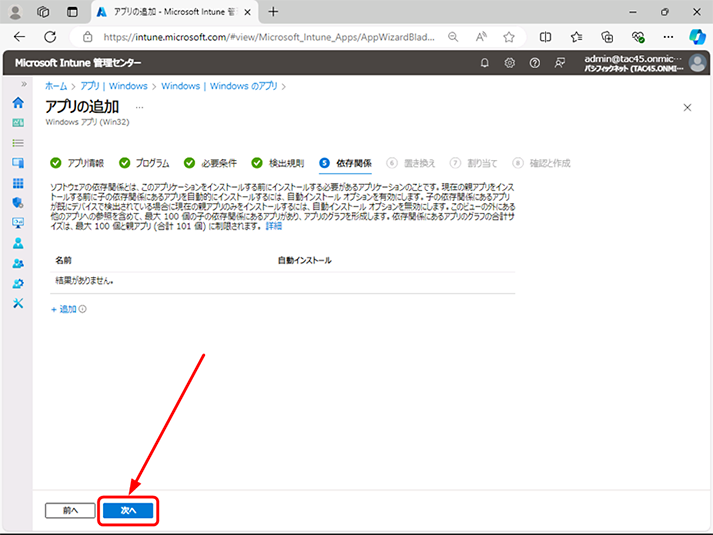Click the 前へ button
Screen dimensions: 713x535
[x=70, y=510]
